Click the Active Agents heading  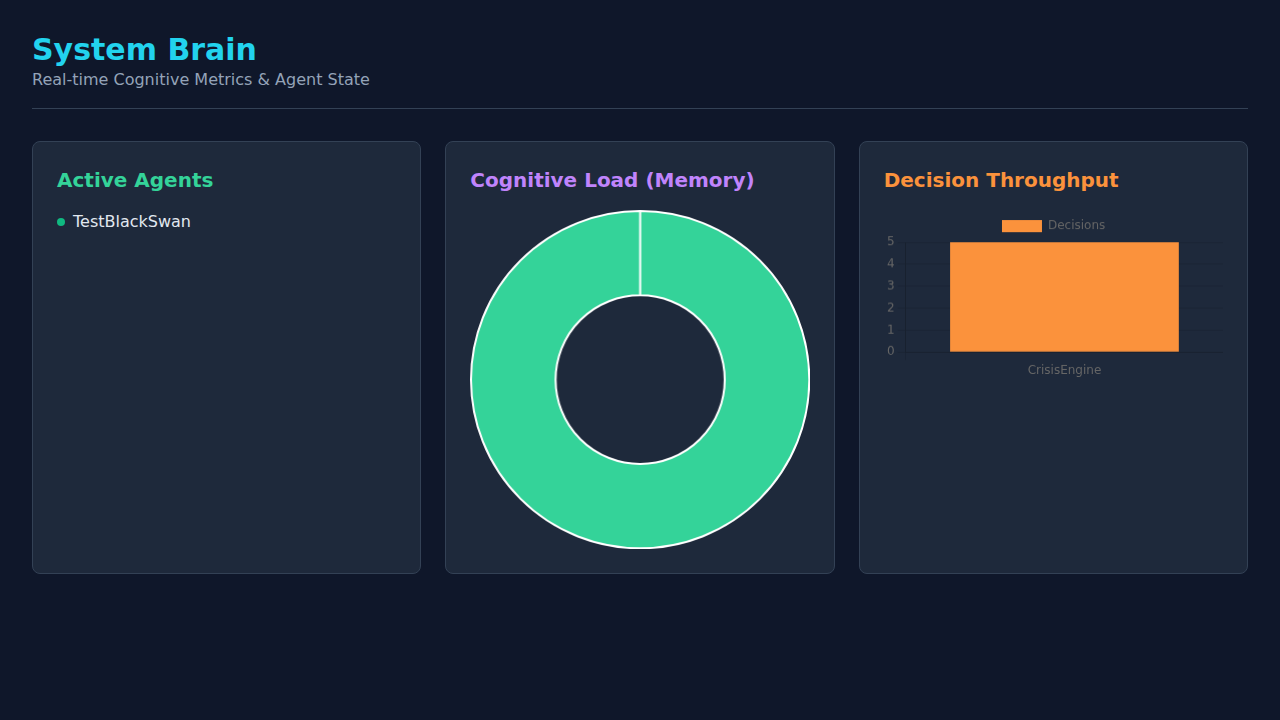tap(135, 181)
